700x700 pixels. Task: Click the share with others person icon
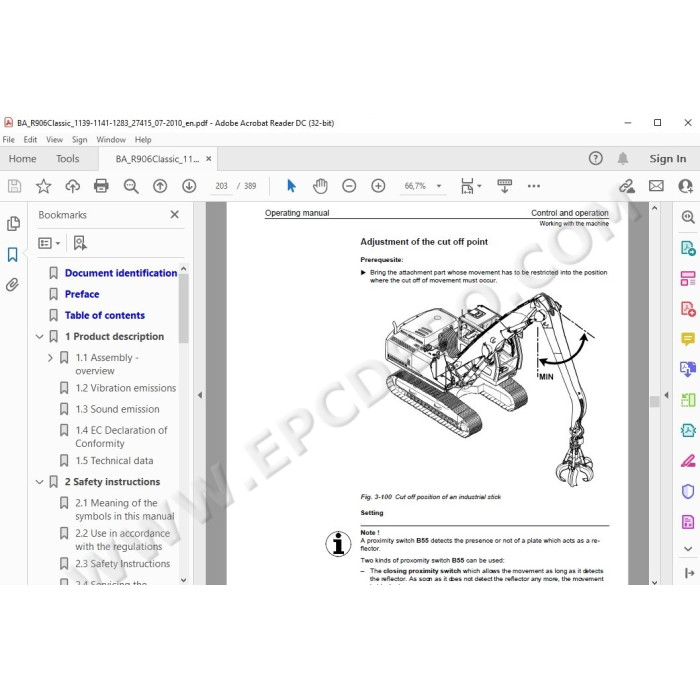(x=685, y=186)
